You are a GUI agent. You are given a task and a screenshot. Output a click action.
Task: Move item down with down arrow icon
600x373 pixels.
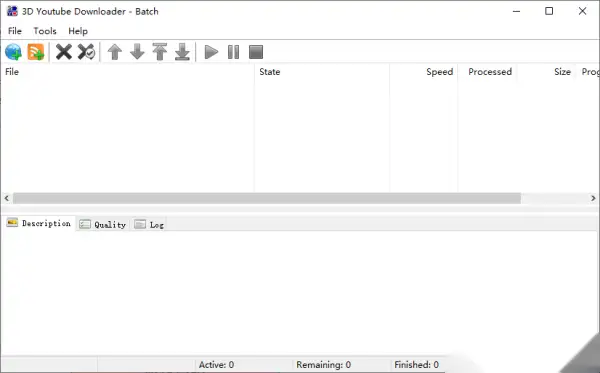click(x=137, y=52)
